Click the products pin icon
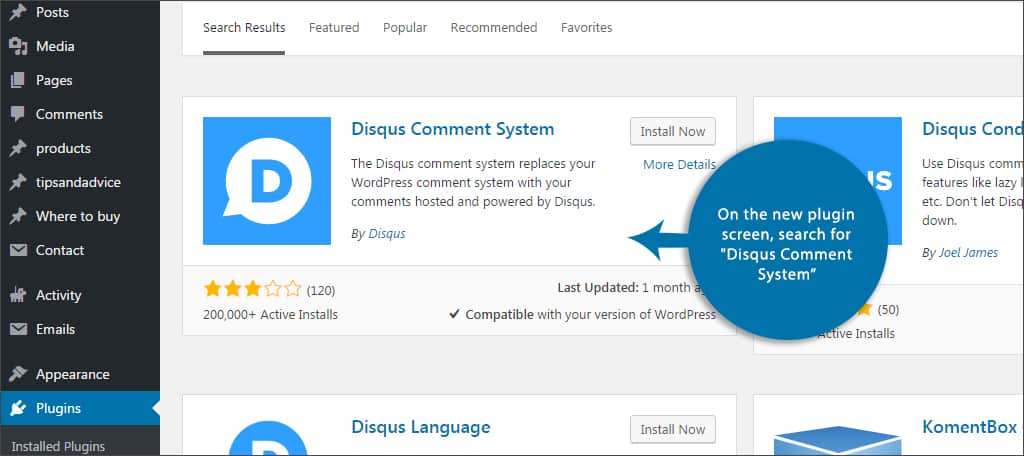The width and height of the screenshot is (1024, 456). pyautogui.click(x=18, y=148)
